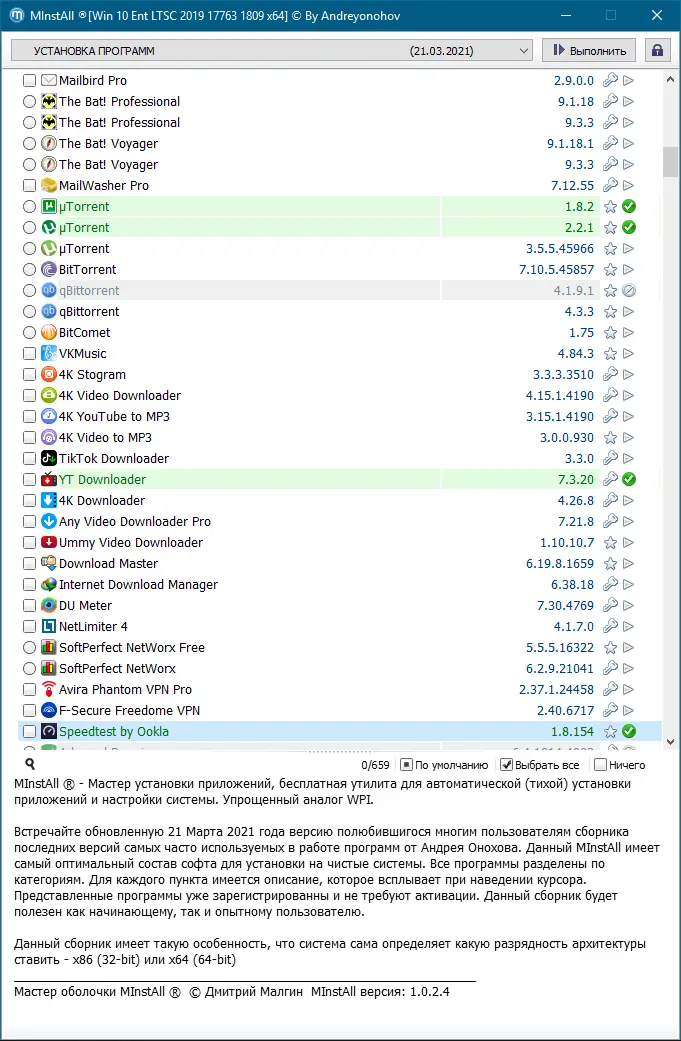Click the BitComet app icon
Image resolution: width=681 pixels, height=1041 pixels.
tap(48, 333)
